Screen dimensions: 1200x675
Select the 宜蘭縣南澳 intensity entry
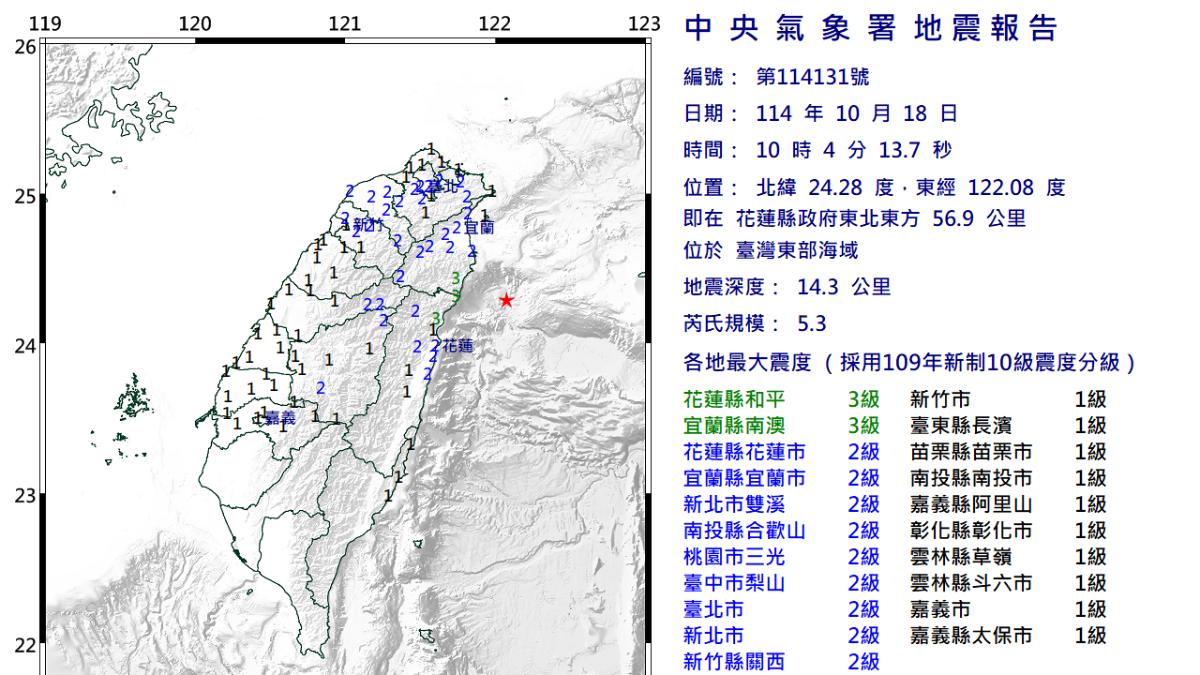781,426
